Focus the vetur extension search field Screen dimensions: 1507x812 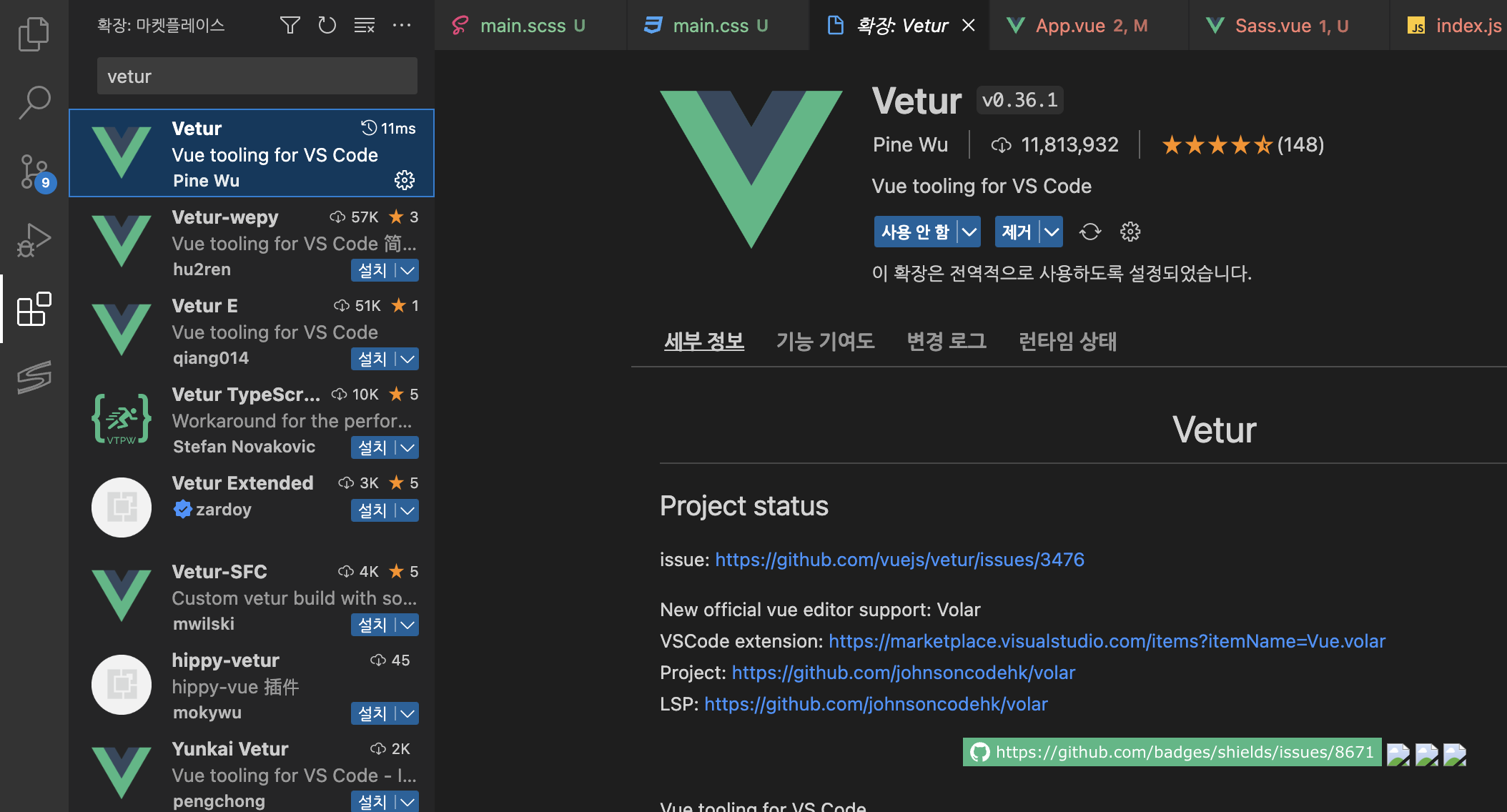257,76
